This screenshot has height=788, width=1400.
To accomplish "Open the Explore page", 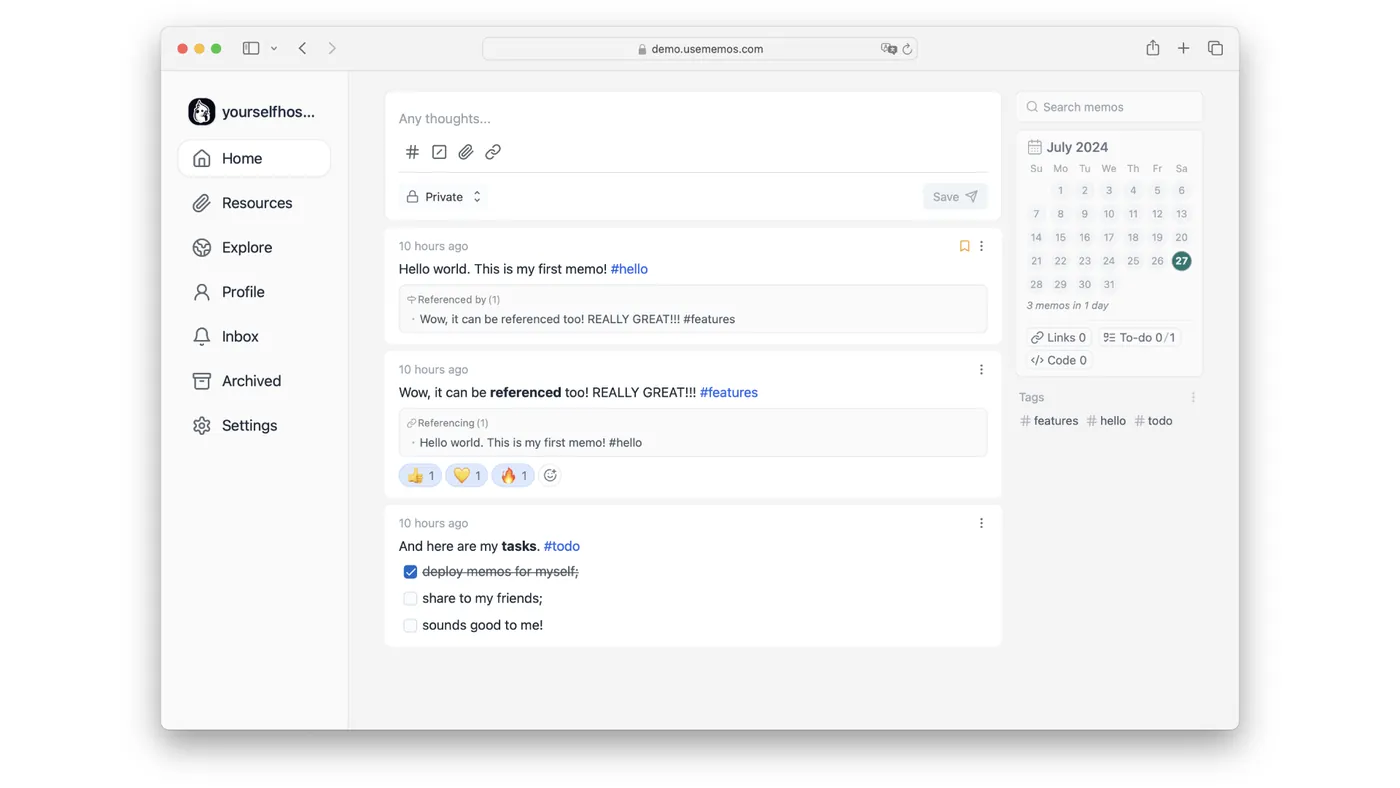I will pos(254,248).
